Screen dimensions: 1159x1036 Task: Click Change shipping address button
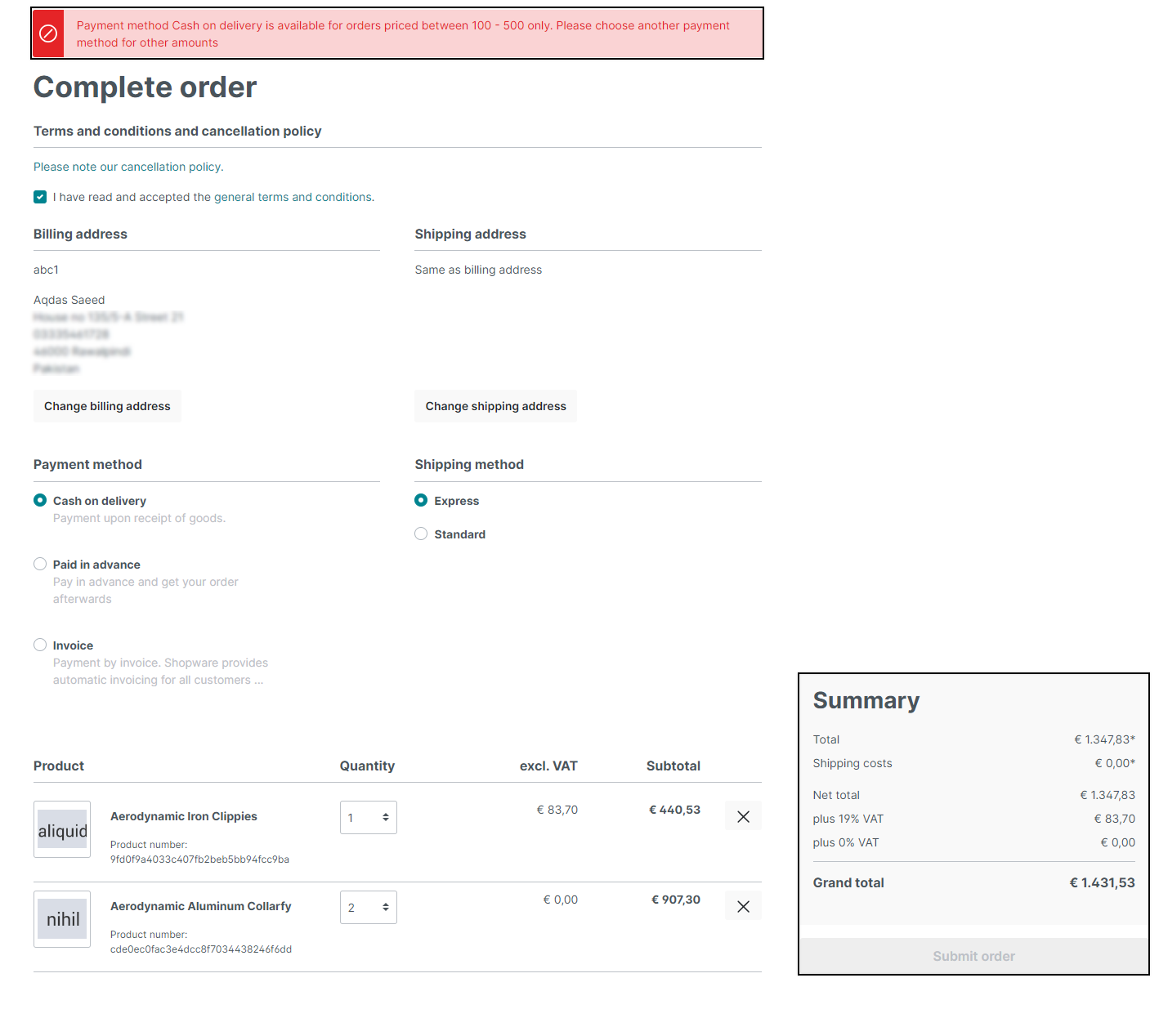pyautogui.click(x=495, y=406)
